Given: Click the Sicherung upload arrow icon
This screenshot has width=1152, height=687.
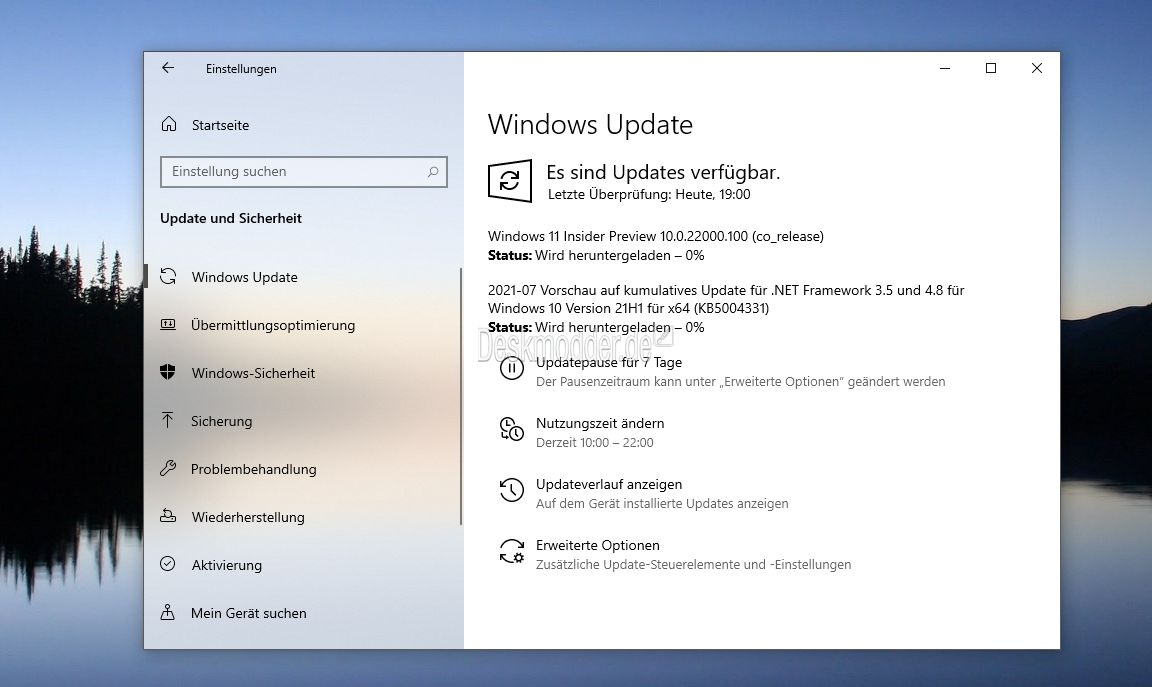Looking at the screenshot, I should (x=168, y=420).
